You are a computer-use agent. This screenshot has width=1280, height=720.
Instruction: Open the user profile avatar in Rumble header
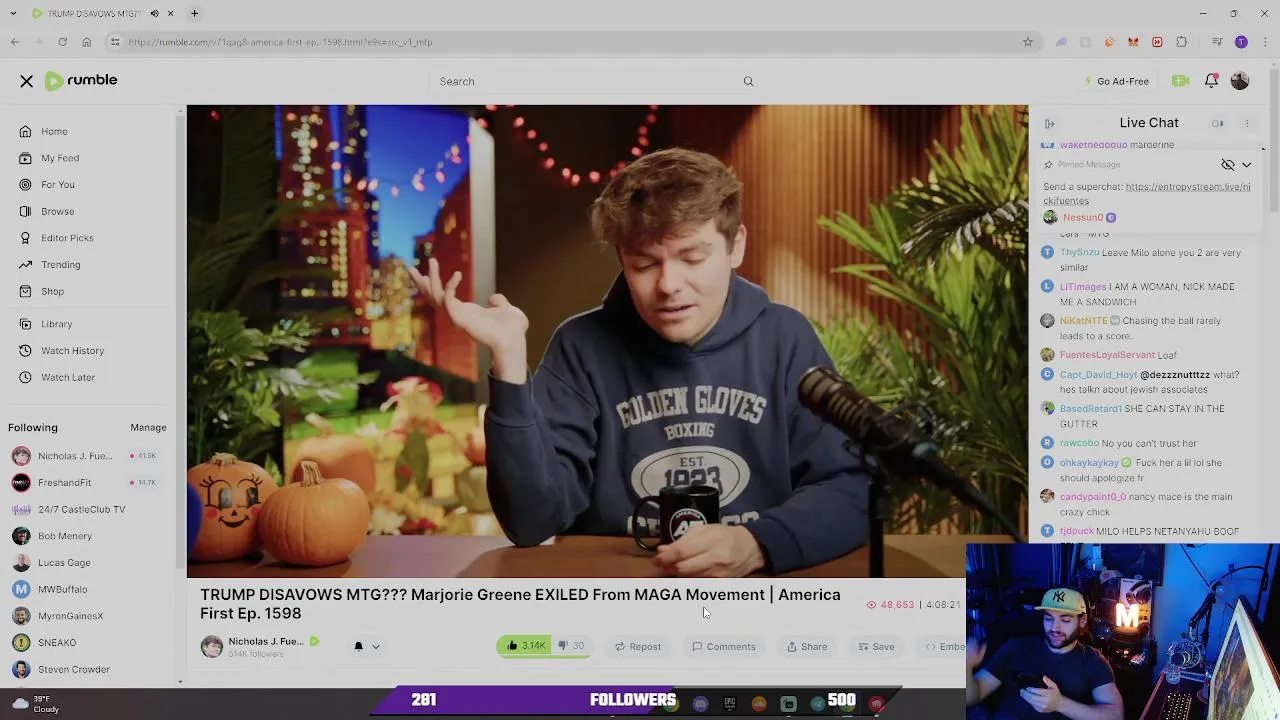(1240, 81)
